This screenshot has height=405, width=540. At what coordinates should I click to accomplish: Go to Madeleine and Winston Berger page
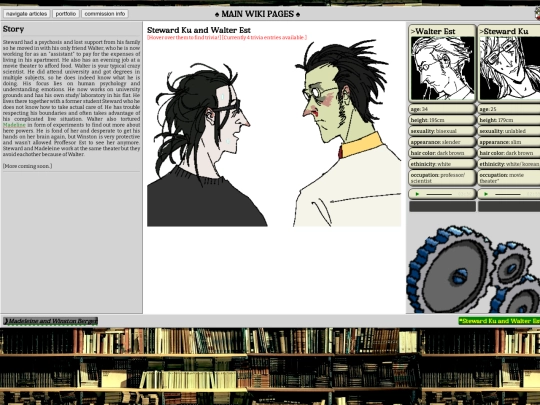coord(50,321)
